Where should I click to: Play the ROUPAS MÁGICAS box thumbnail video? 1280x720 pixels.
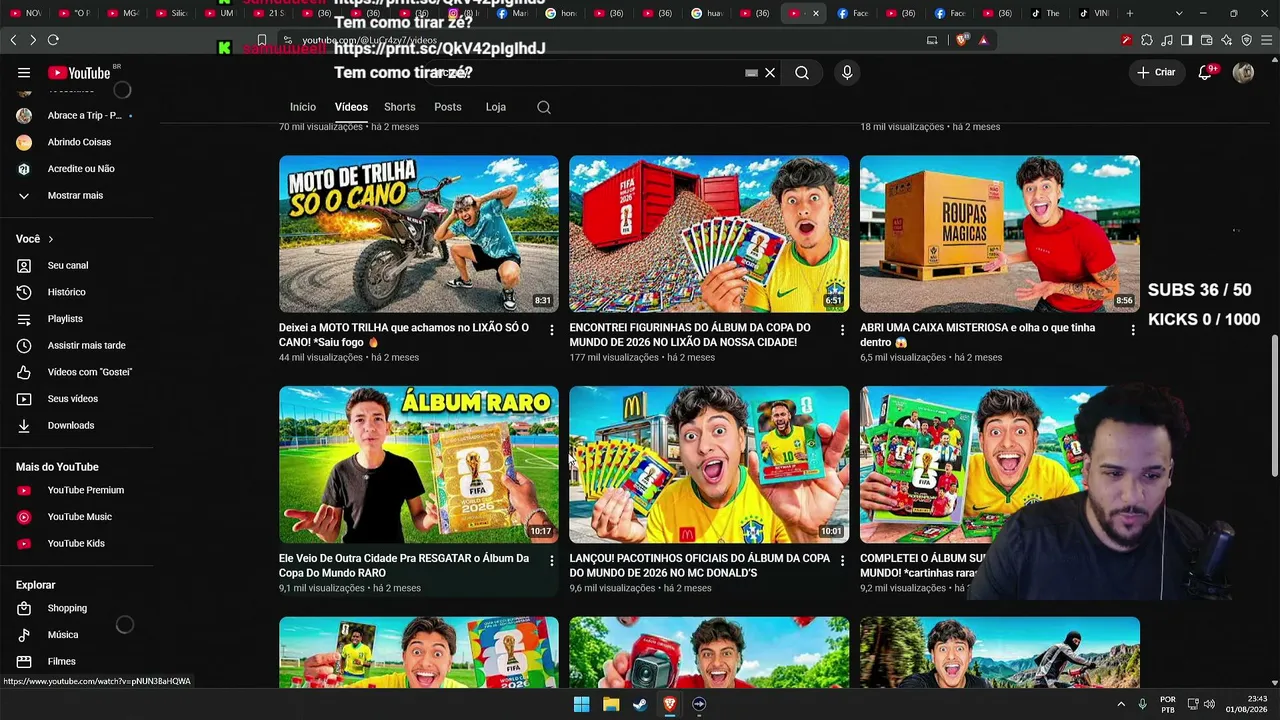coord(1000,234)
